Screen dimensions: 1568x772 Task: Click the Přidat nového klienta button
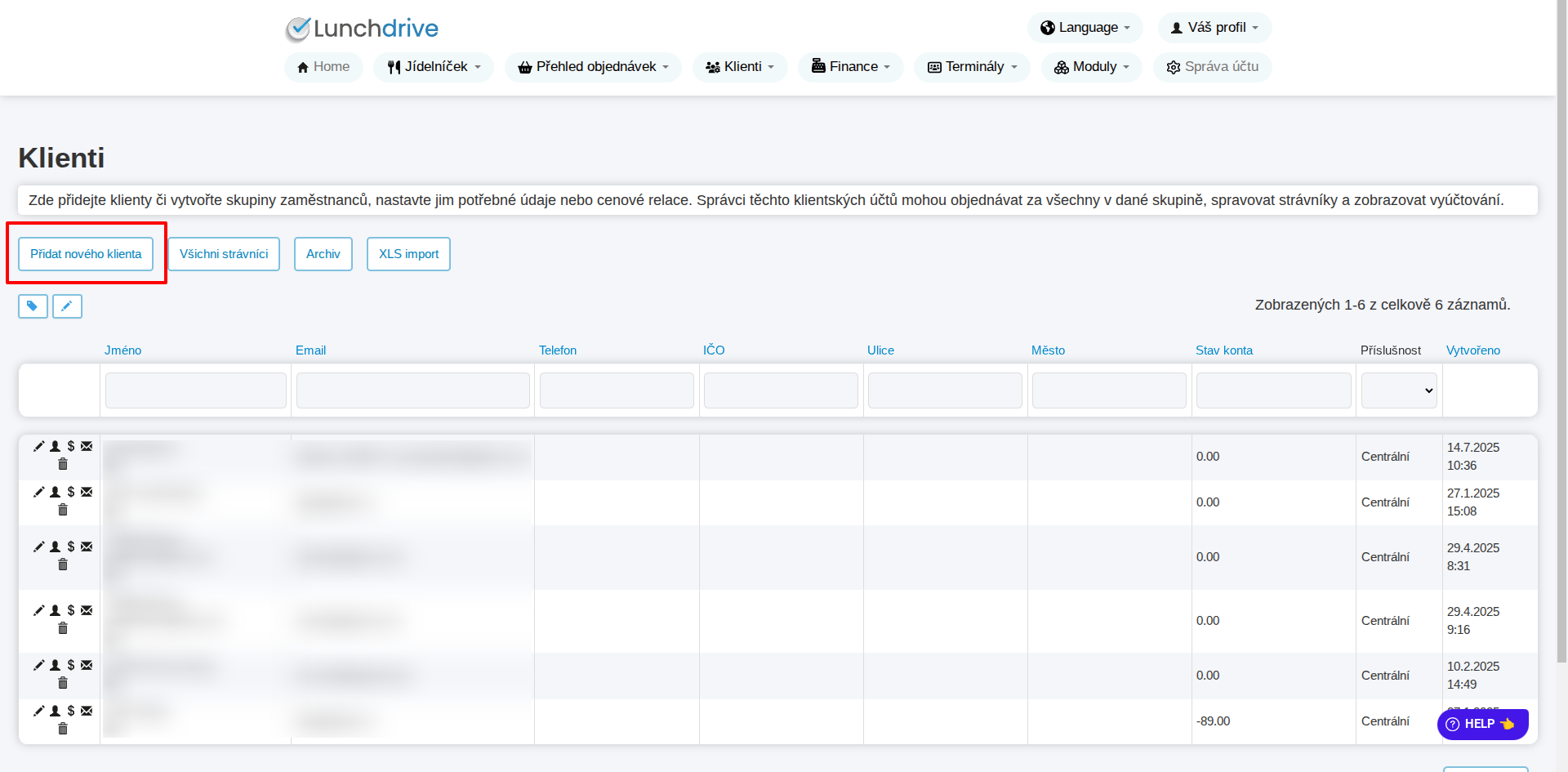(x=86, y=254)
